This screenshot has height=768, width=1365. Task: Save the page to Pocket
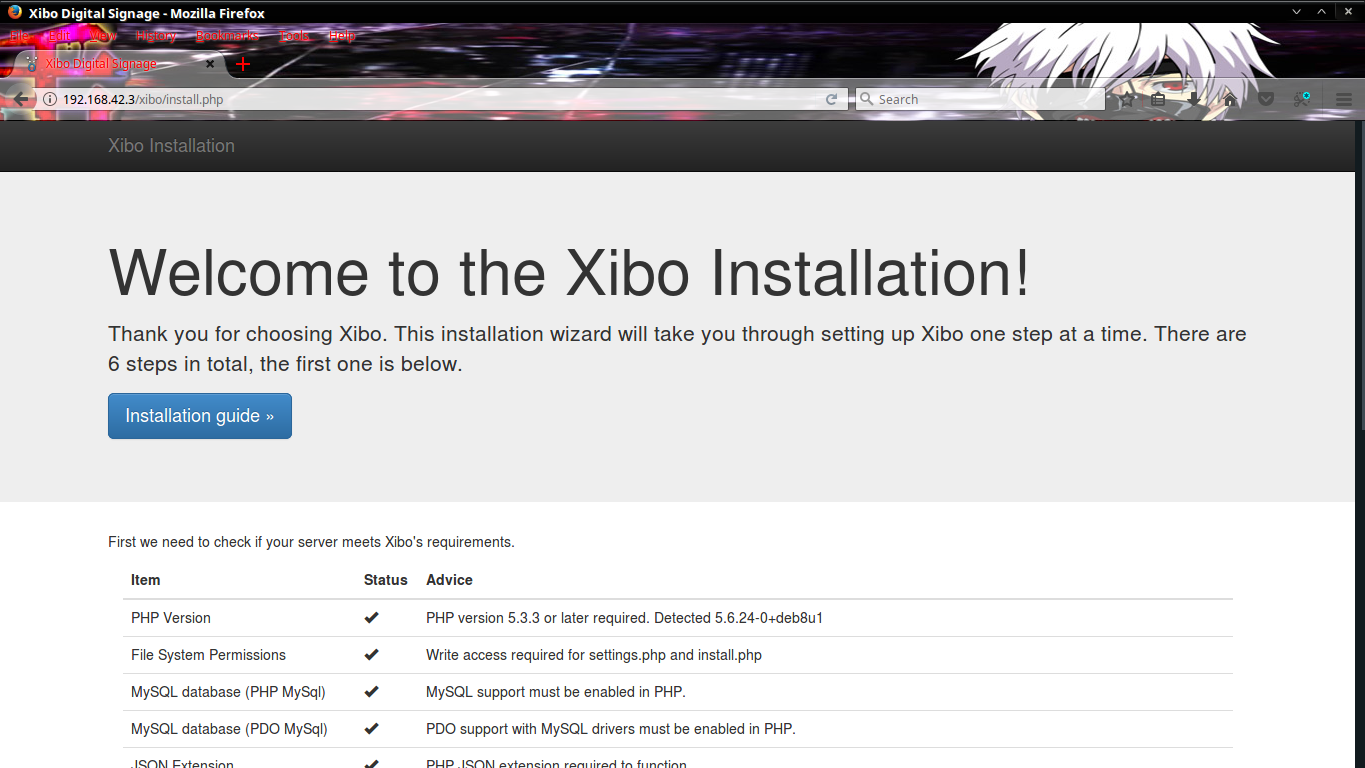[x=1266, y=98]
